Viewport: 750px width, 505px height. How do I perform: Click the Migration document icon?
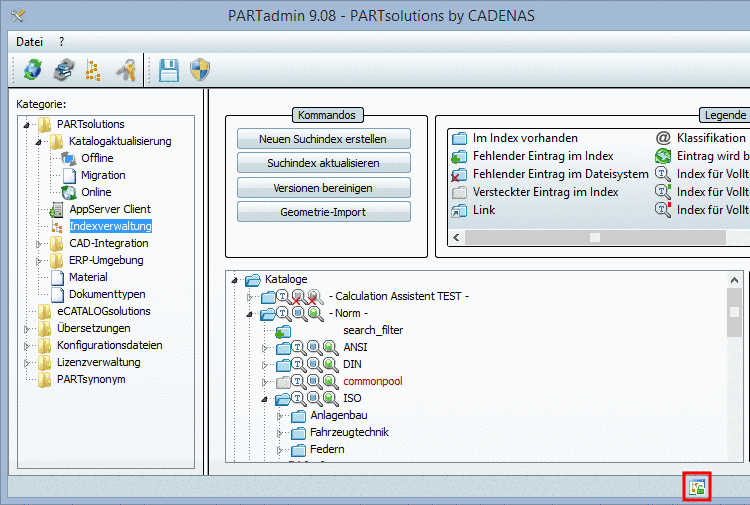tap(69, 176)
